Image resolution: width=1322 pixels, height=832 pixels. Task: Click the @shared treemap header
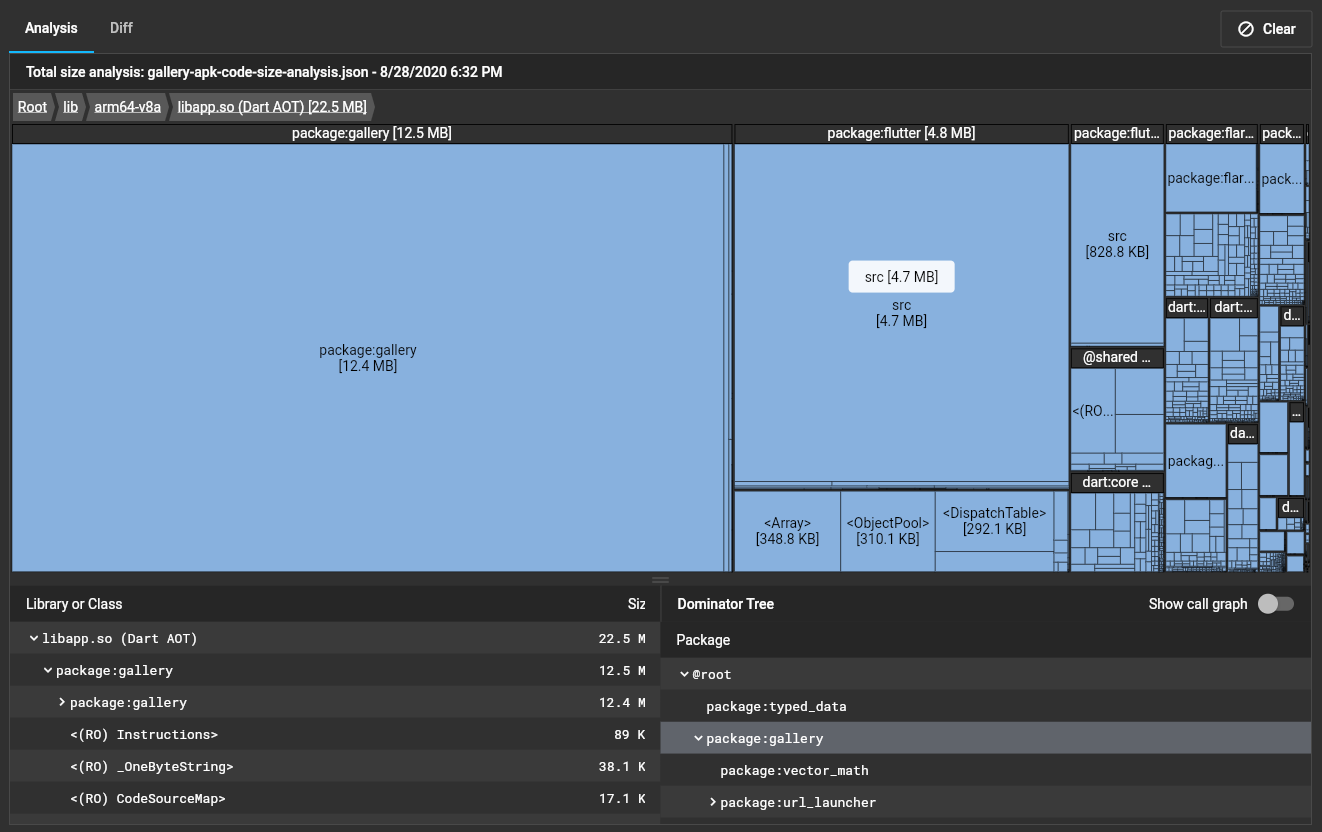(x=1117, y=357)
